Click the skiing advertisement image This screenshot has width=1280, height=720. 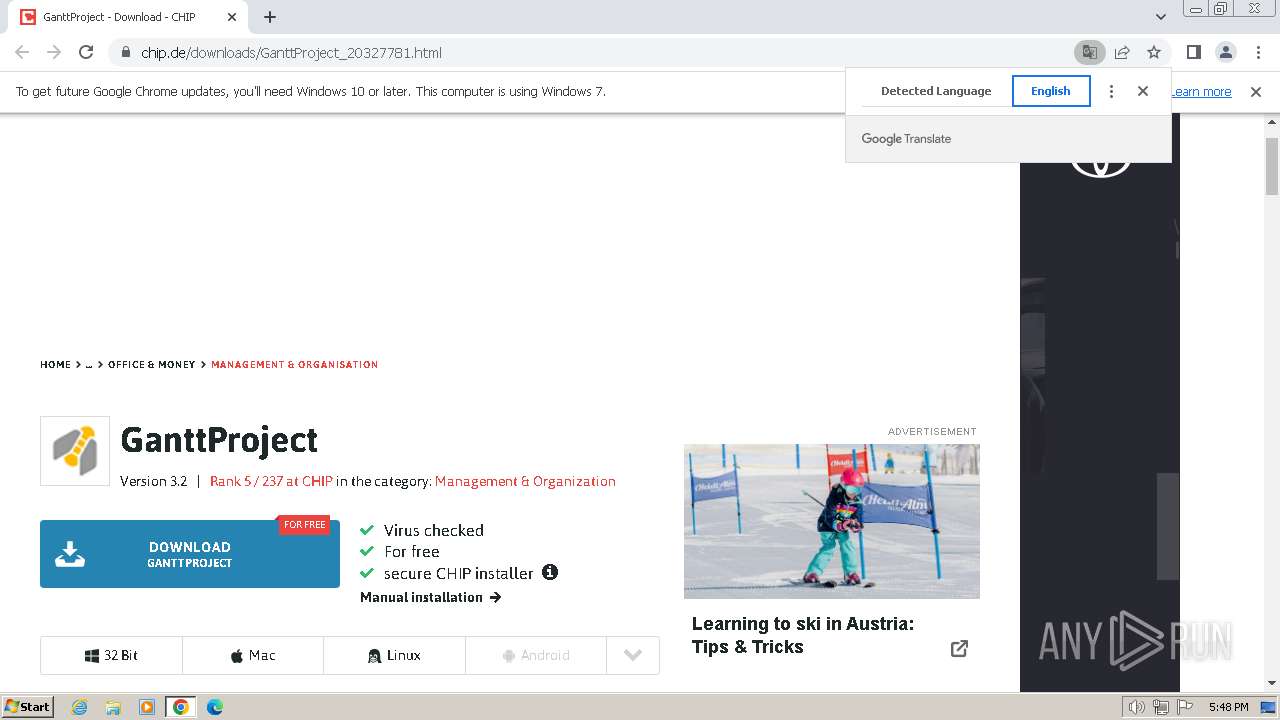[832, 521]
